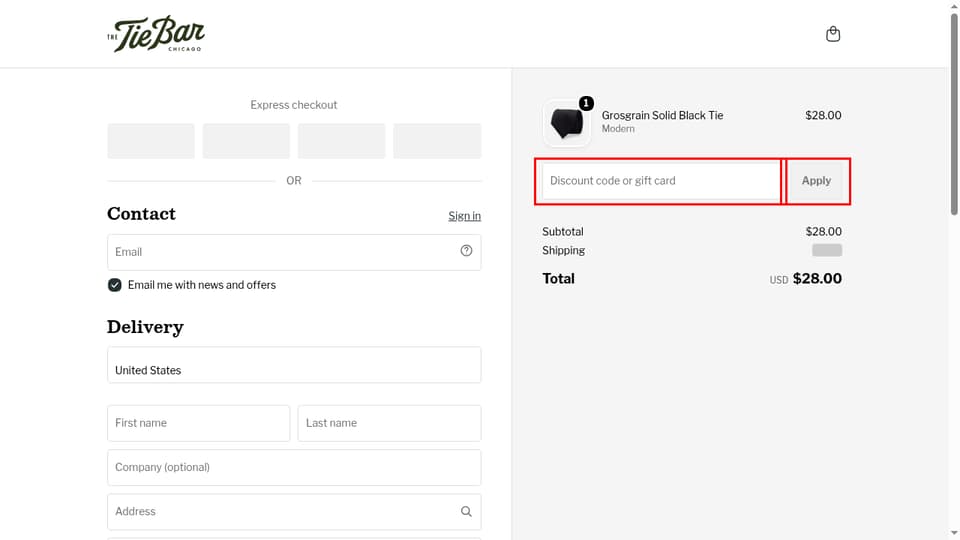Click the Contact heading
The image size is (960, 540).
[141, 214]
